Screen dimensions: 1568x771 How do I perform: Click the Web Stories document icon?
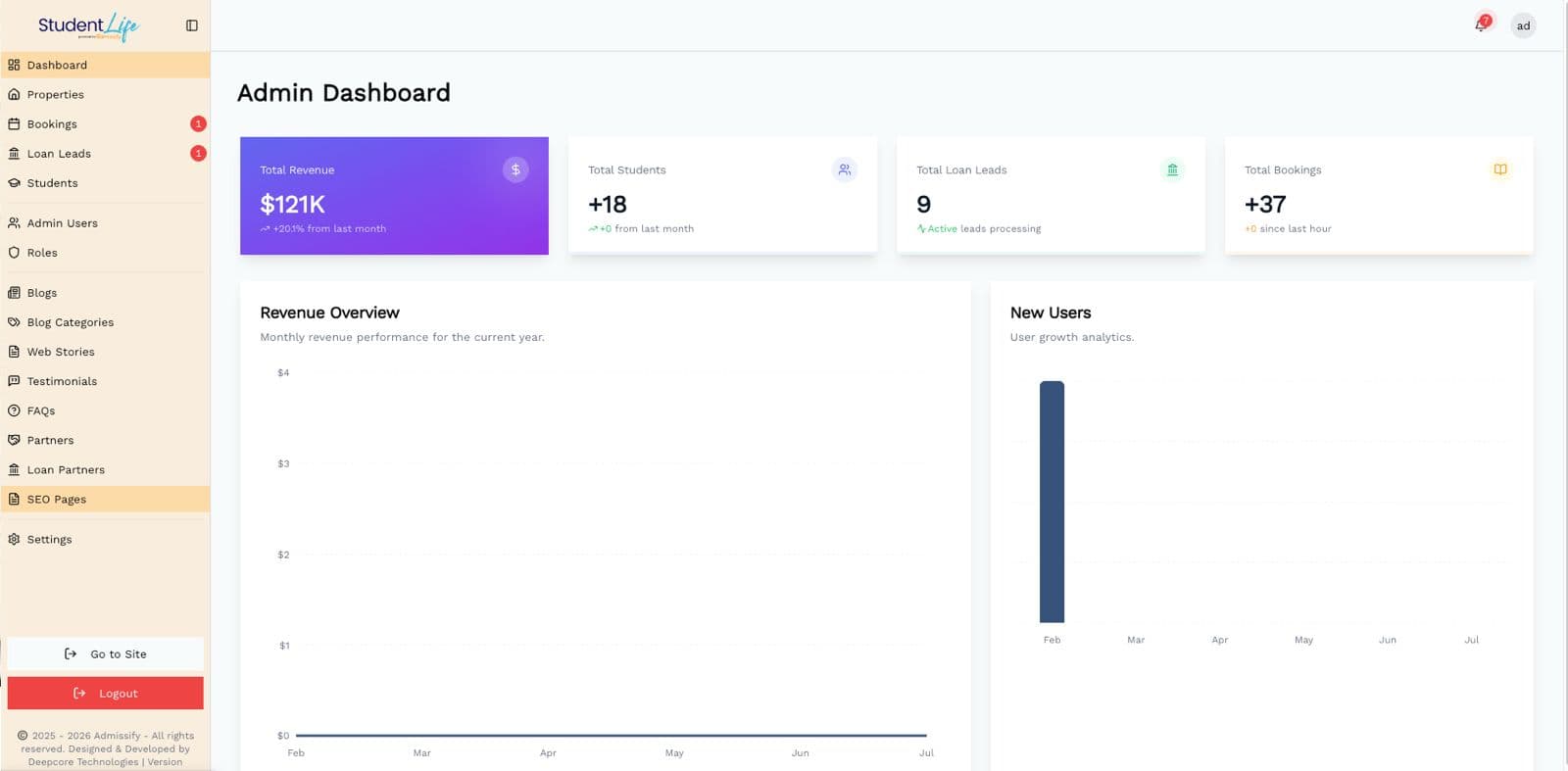click(14, 351)
